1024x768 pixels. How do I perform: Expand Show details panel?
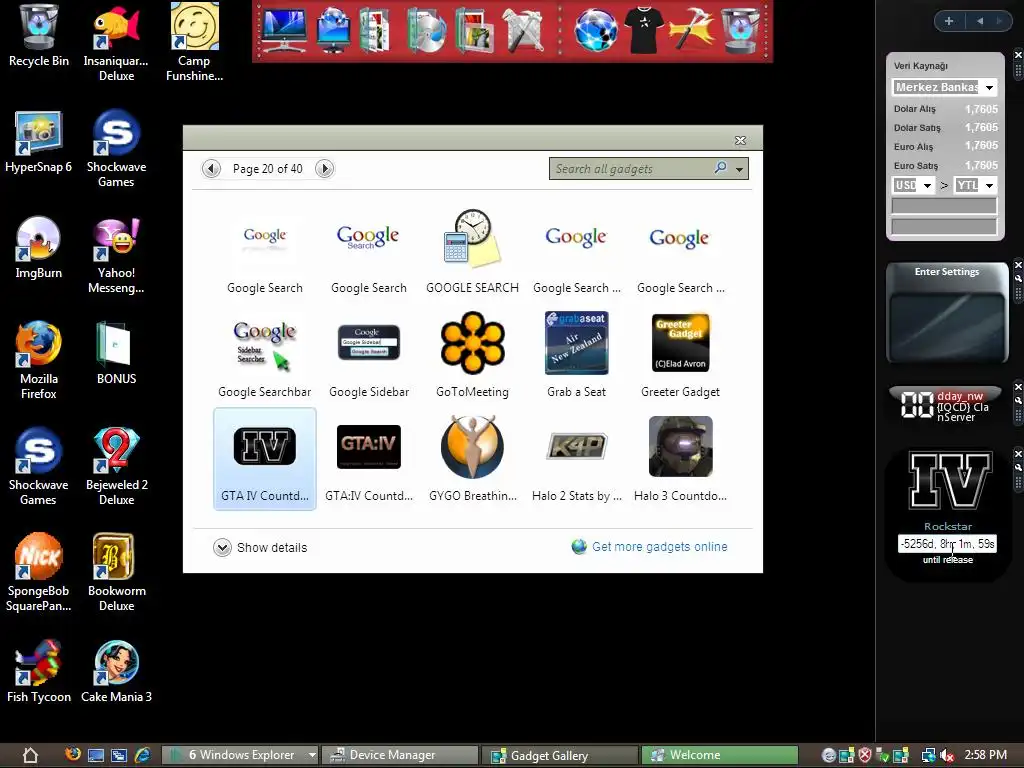[x=260, y=547]
